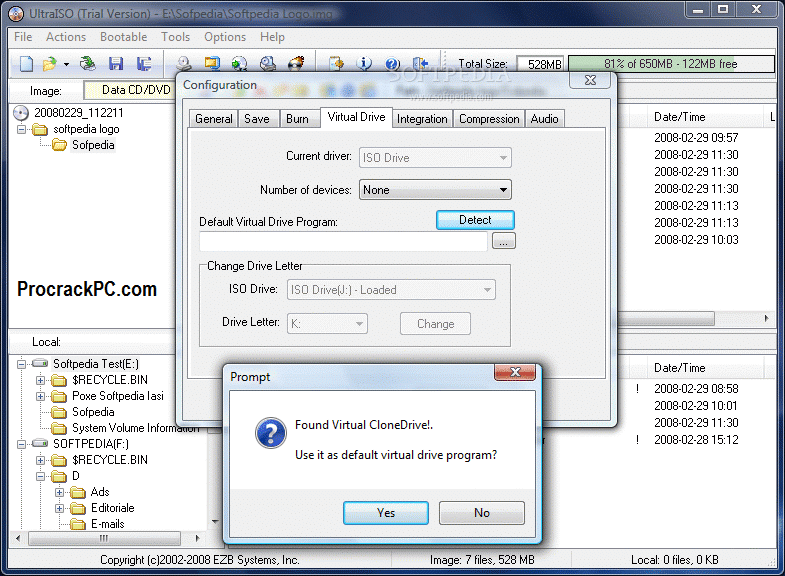This screenshot has width=785, height=576.
Task: Open the Drive Letter dropdown
Action: pos(327,324)
